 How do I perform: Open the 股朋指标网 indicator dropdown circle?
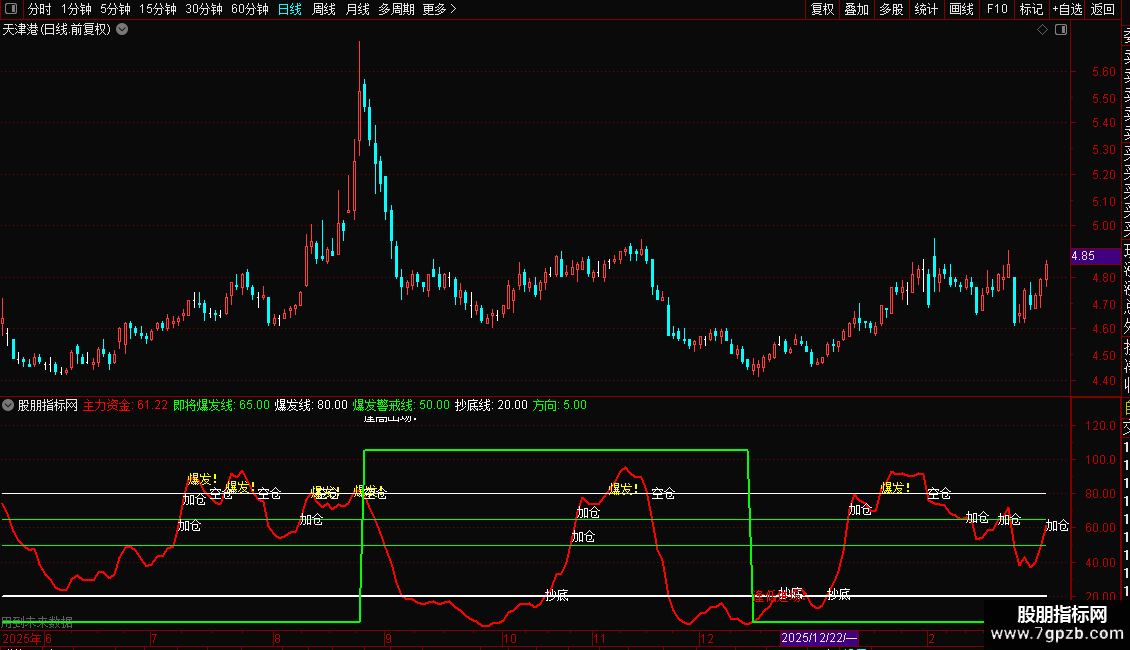pos(8,405)
